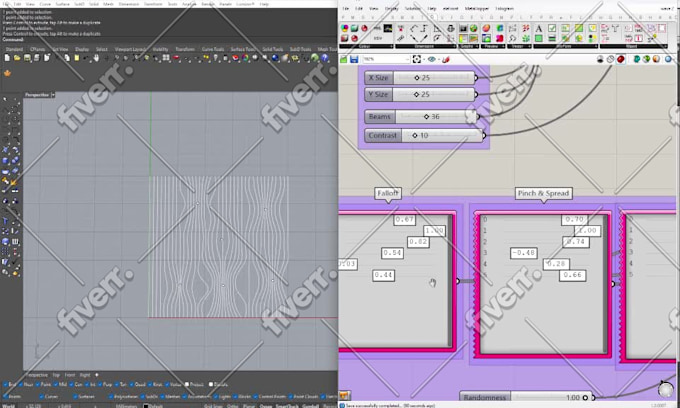Click the Grasshopper Save document icon
The height and width of the screenshot is (408, 680).
tap(354, 59)
